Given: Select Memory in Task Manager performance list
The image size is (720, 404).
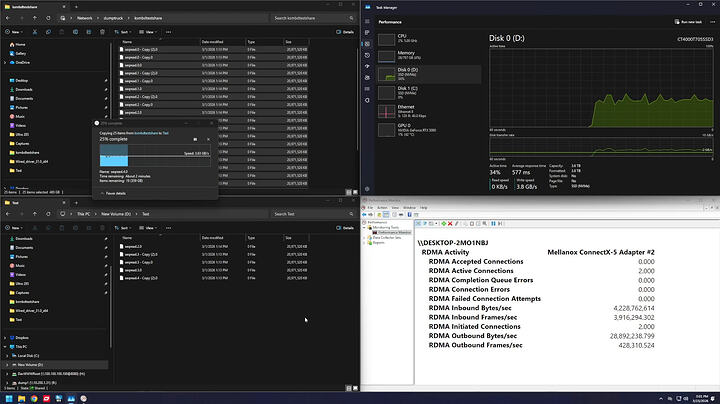Looking at the screenshot, I should (429, 56).
